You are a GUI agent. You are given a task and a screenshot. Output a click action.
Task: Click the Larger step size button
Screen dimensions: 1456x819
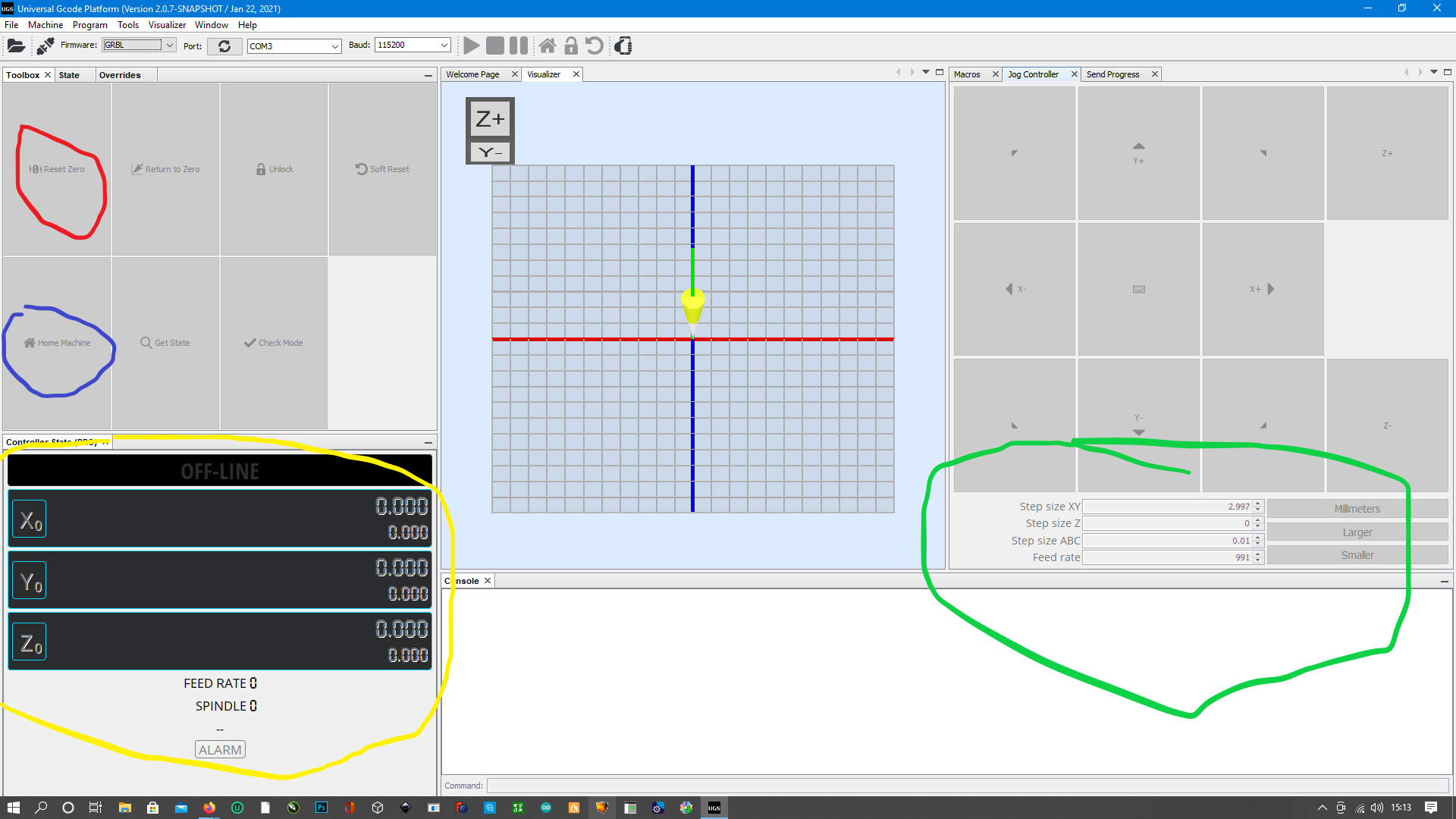(x=1357, y=532)
